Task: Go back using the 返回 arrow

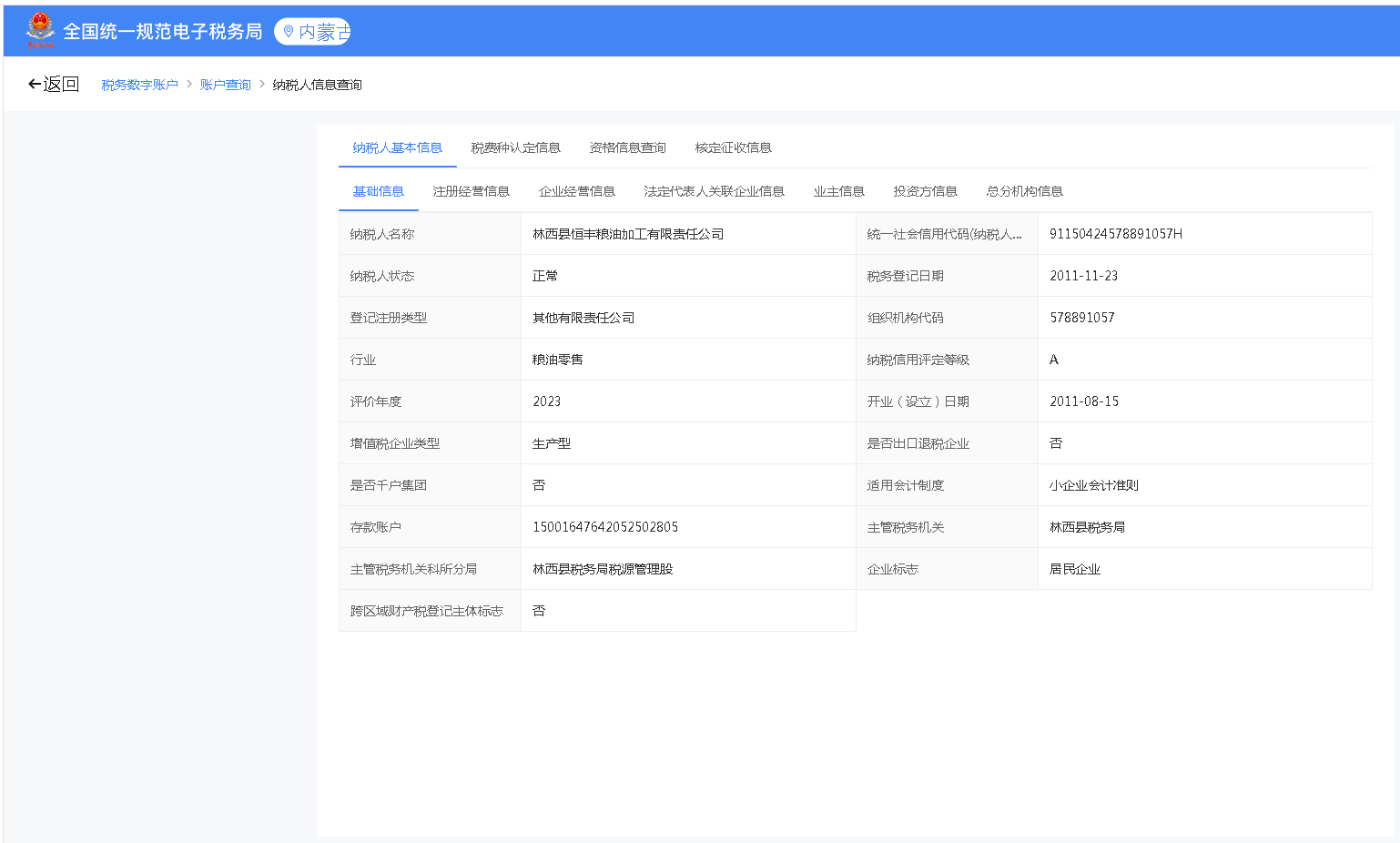Action: (54, 85)
